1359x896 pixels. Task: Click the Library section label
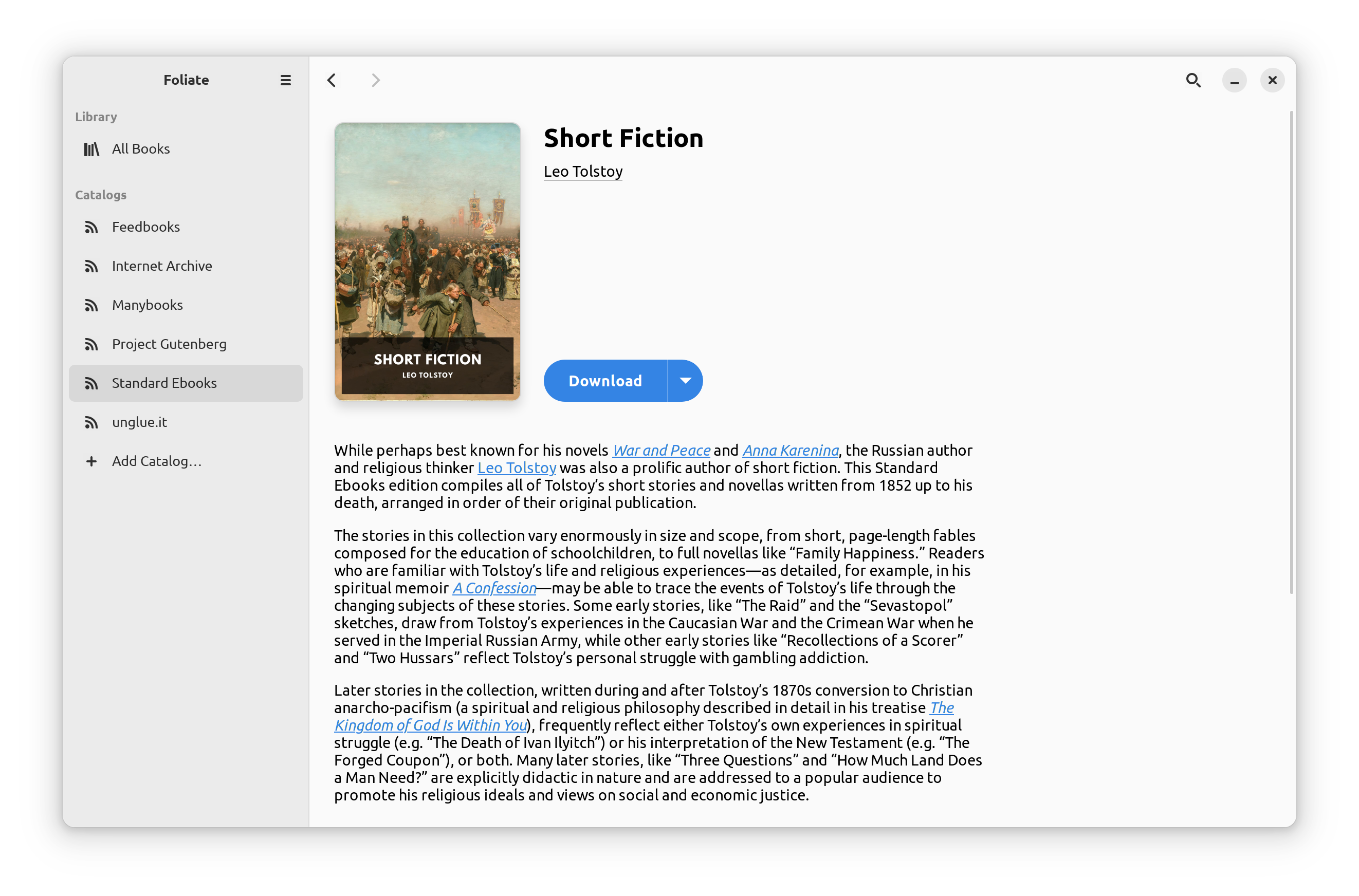96,117
